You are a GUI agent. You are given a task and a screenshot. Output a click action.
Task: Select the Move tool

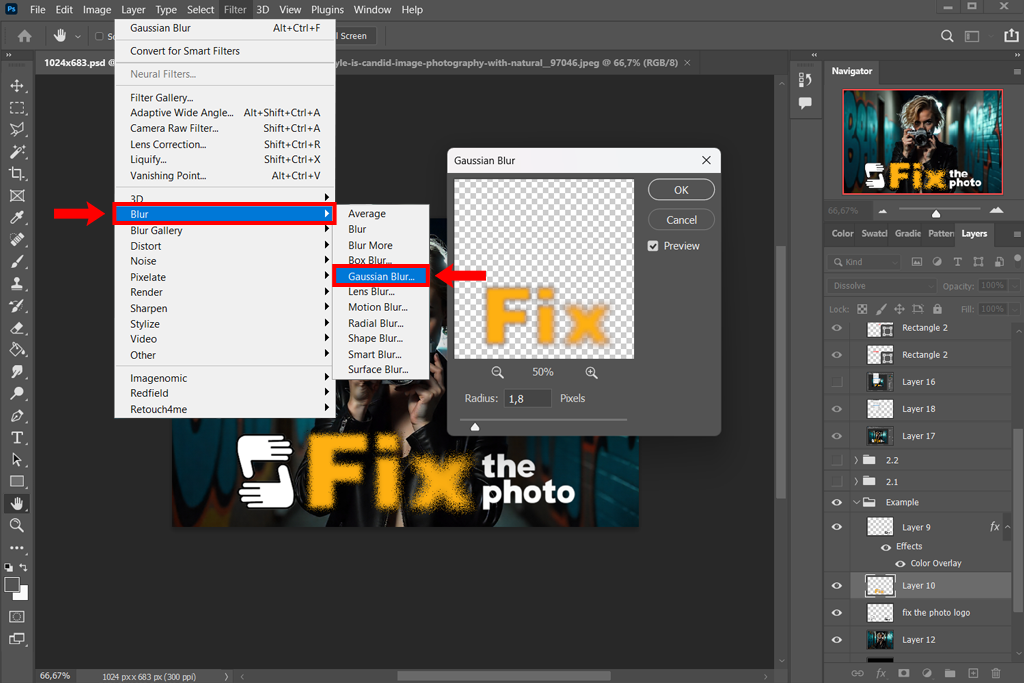[x=17, y=86]
